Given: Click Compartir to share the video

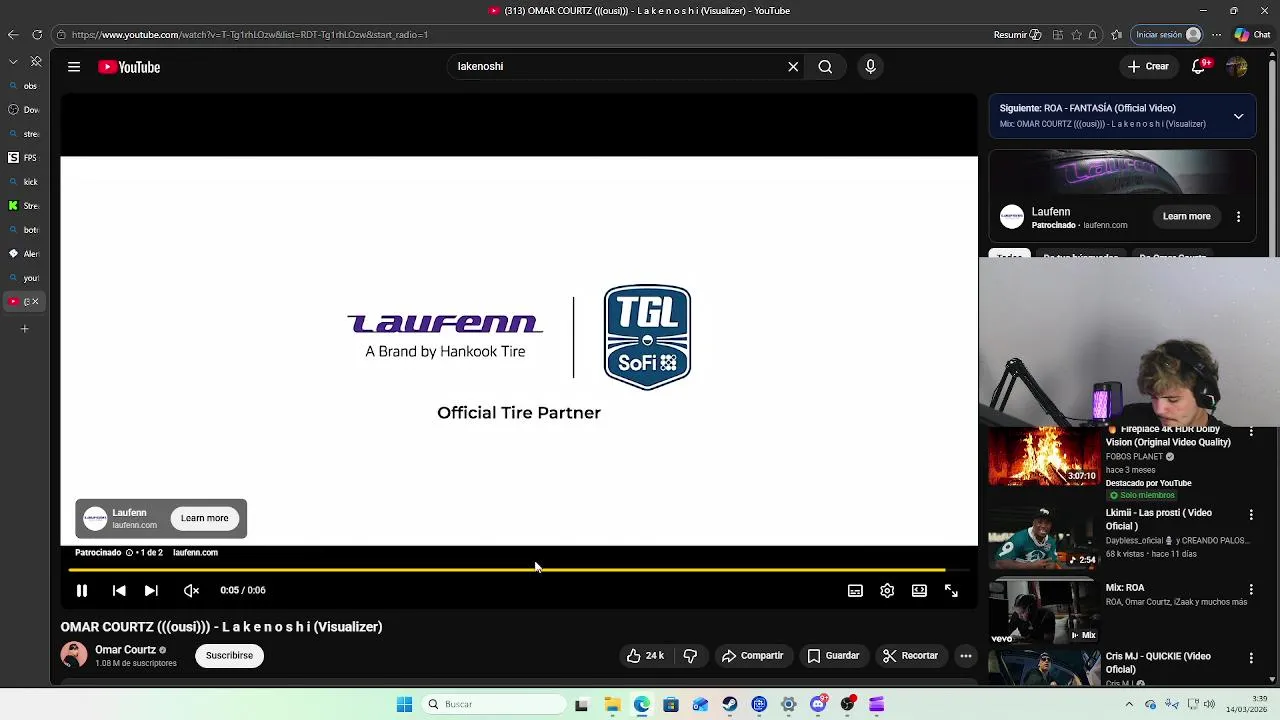Looking at the screenshot, I should [x=752, y=656].
